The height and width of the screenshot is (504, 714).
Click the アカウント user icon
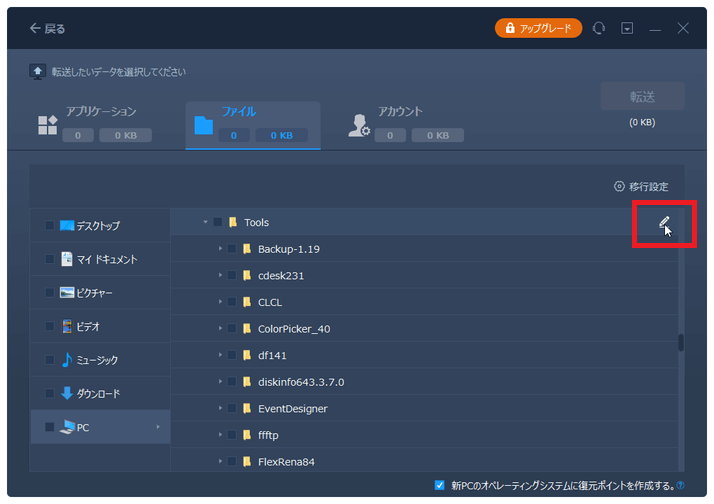358,124
